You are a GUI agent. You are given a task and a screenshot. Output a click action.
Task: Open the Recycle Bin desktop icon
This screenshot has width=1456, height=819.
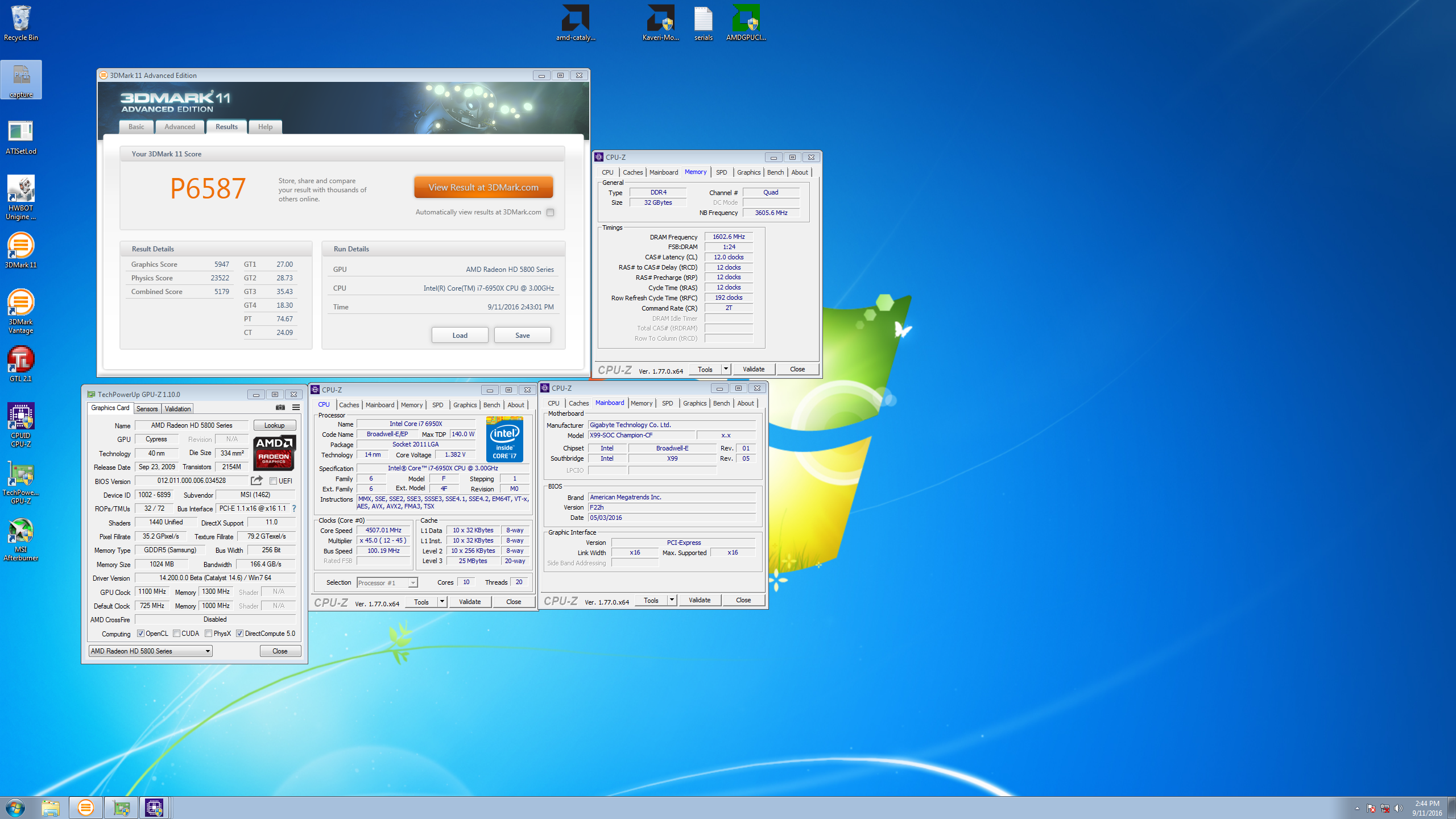coord(21,23)
